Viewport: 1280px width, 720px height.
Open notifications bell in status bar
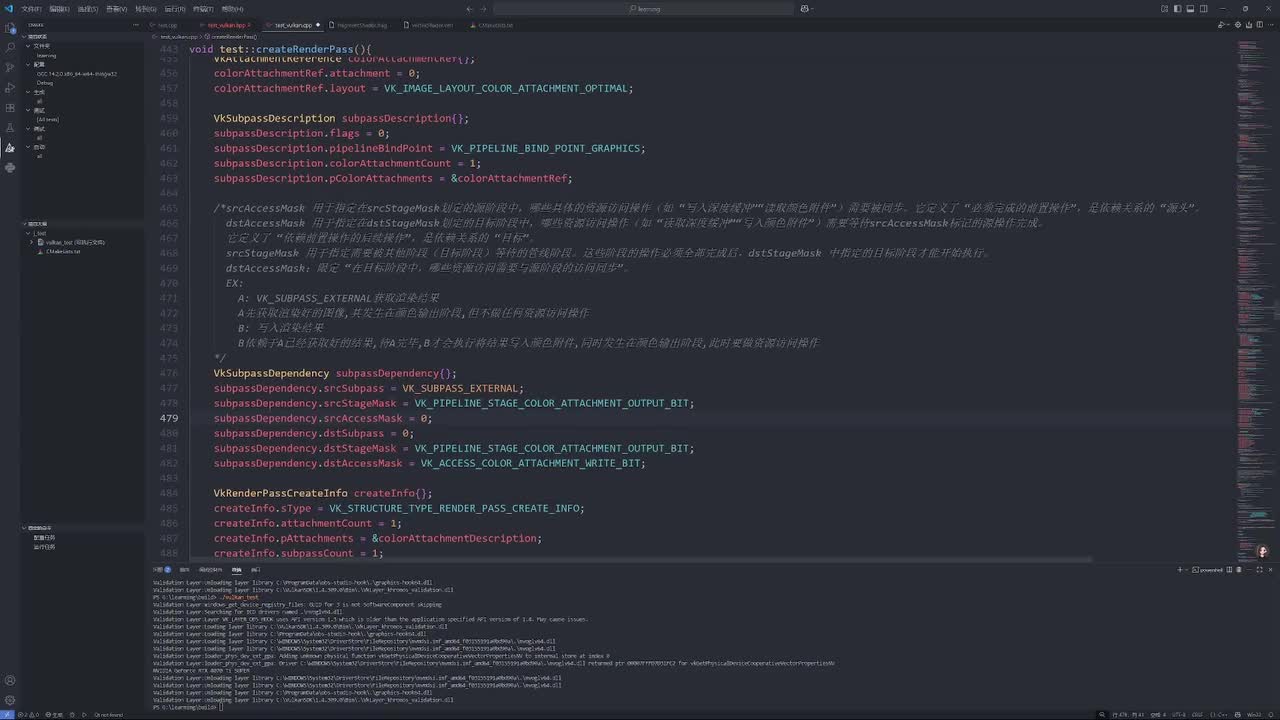1271,714
